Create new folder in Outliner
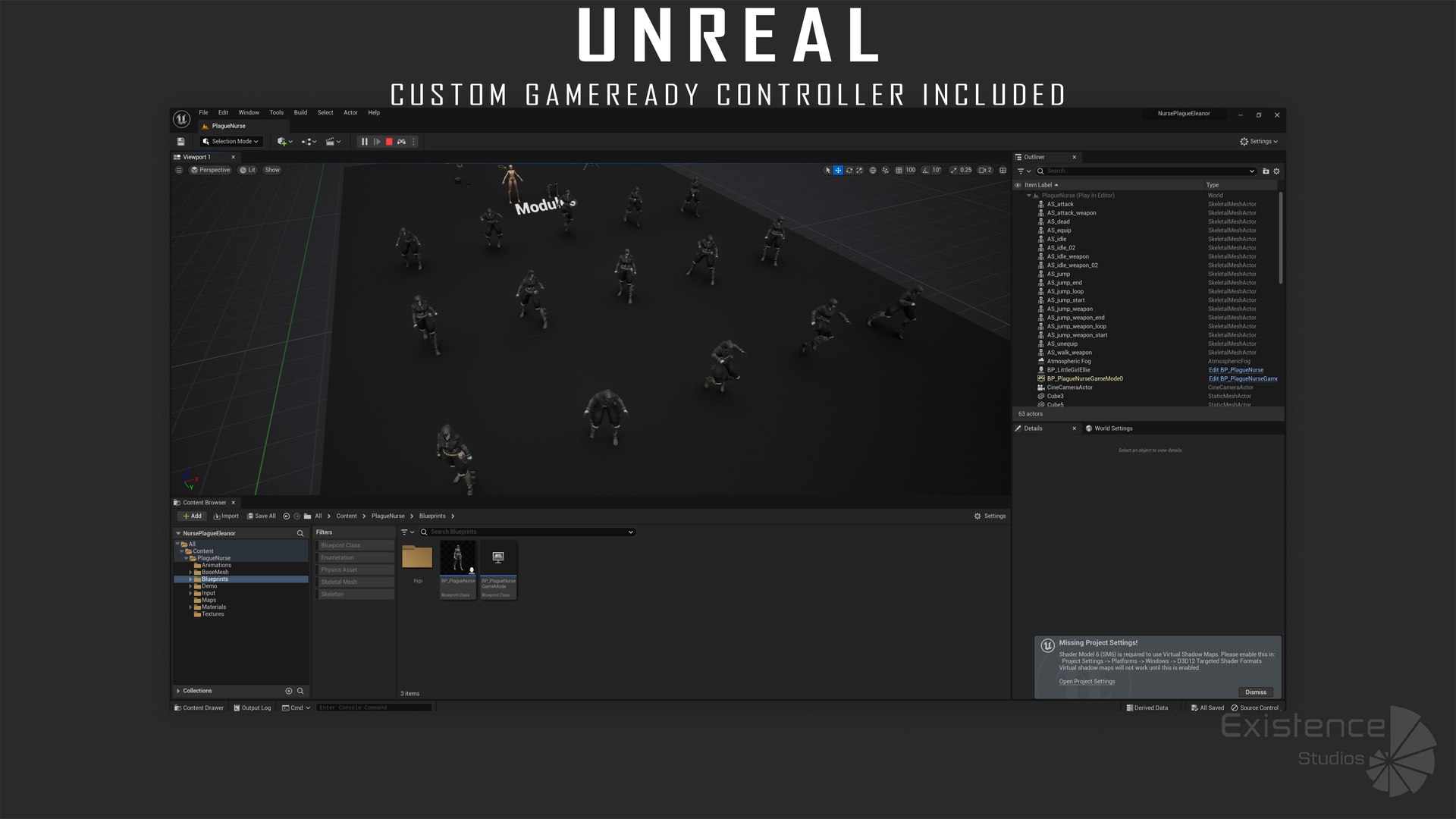Image resolution: width=1456 pixels, height=819 pixels. 1266,171
